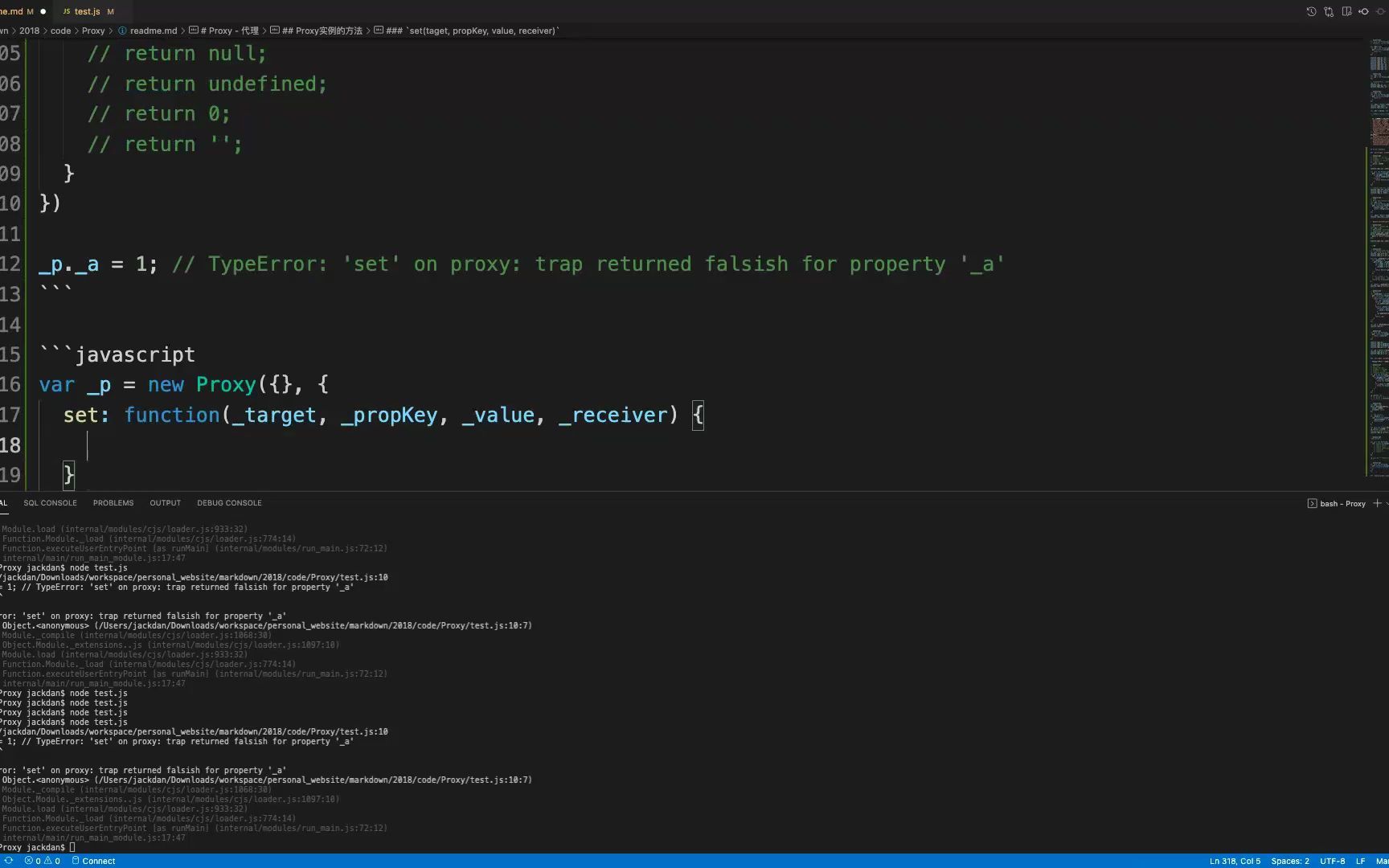Show warnings count in status bar

tap(52, 861)
